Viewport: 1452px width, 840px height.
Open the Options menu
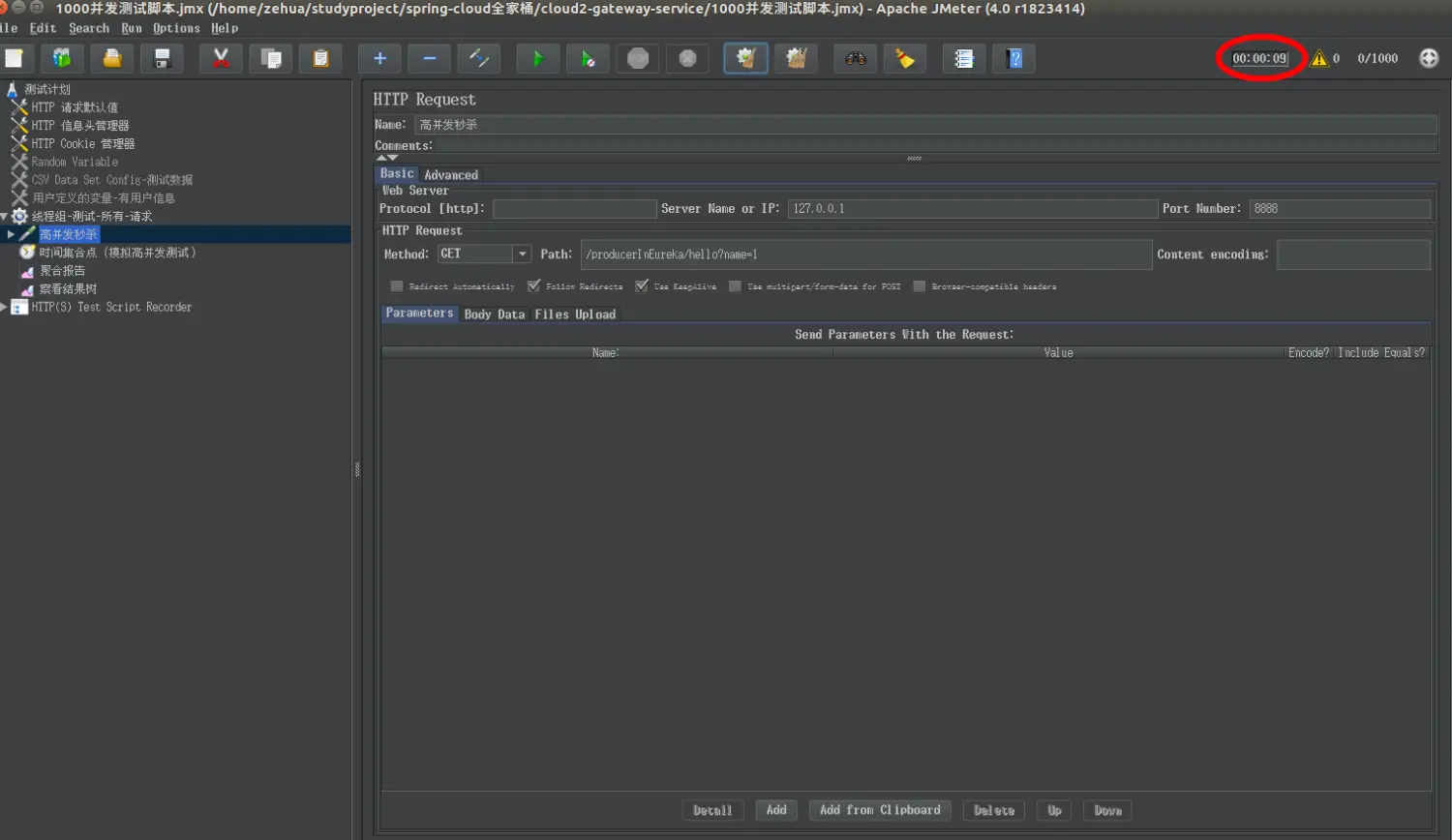point(176,28)
